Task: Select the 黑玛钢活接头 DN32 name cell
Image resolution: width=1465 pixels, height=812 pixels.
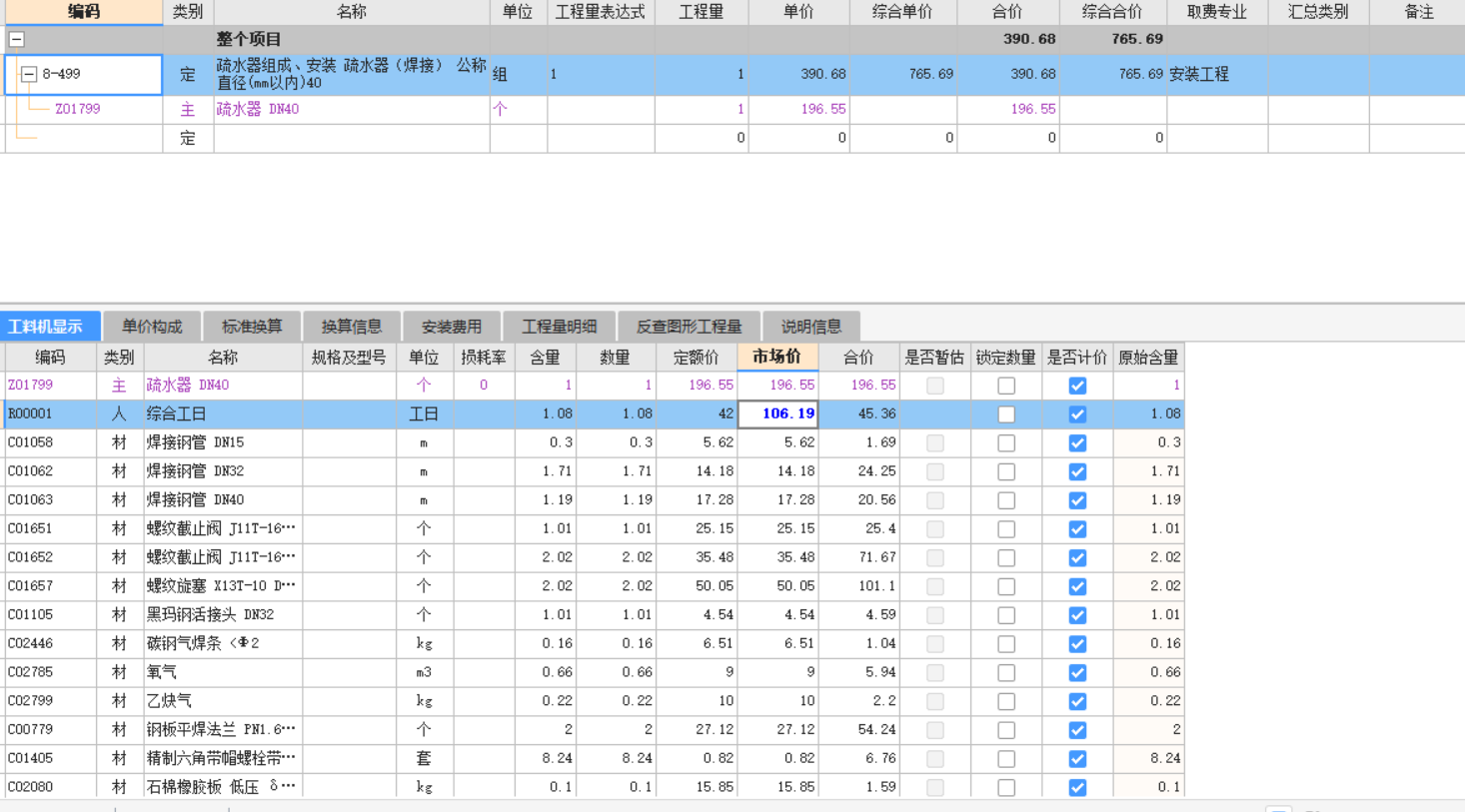Action: point(223,615)
